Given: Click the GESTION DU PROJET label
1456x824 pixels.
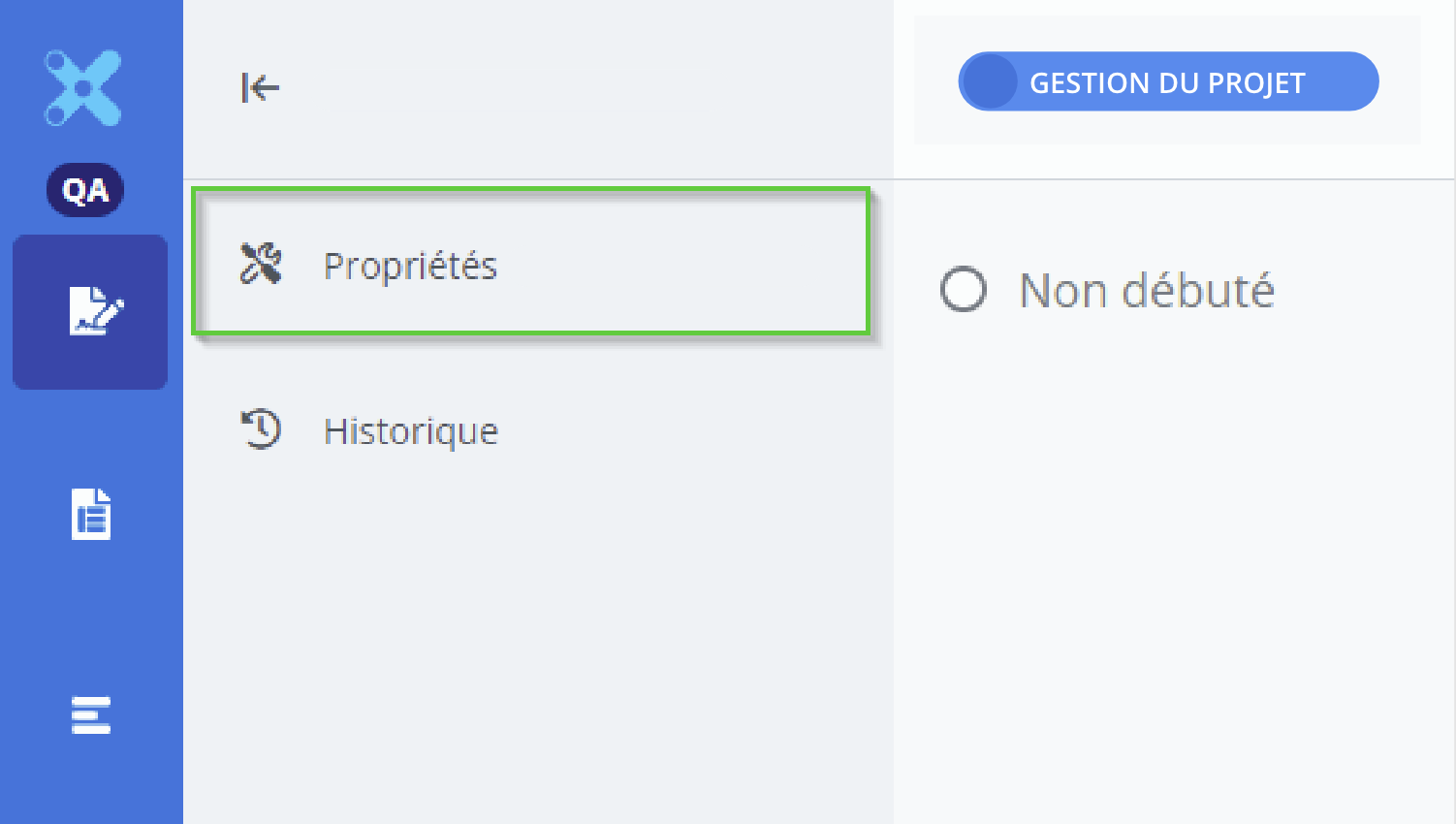Looking at the screenshot, I should pos(1167,83).
